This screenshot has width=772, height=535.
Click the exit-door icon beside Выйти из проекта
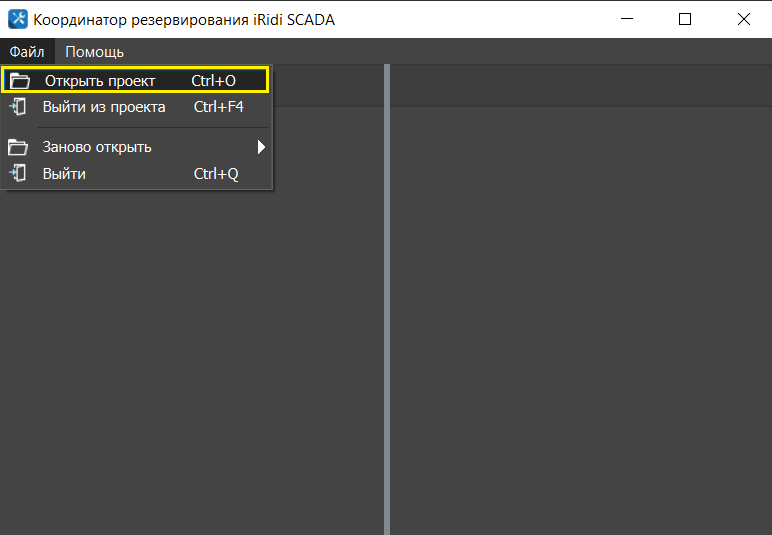click(x=18, y=107)
